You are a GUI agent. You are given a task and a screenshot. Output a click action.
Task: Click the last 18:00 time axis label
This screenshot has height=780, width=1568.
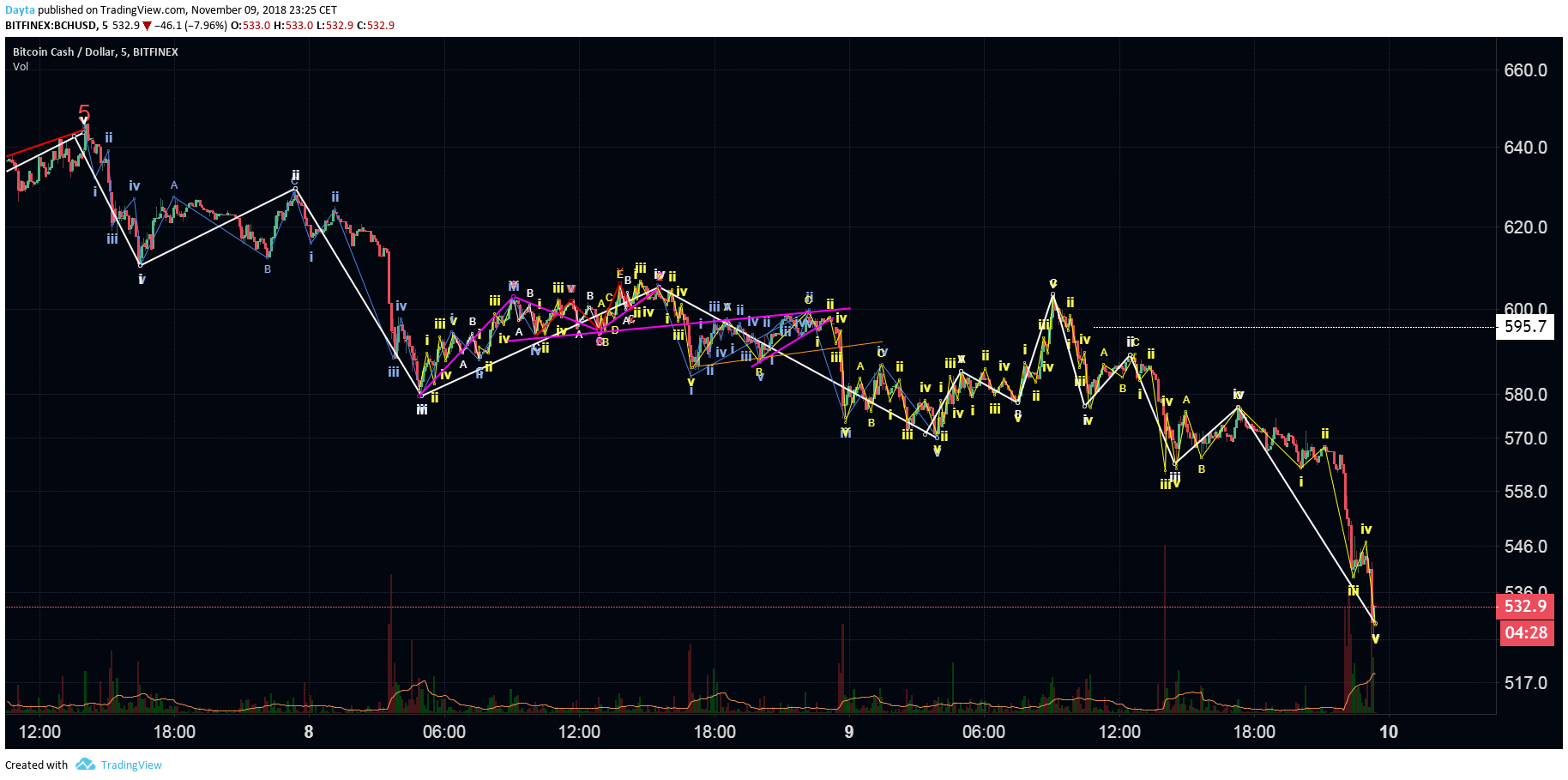[1254, 732]
